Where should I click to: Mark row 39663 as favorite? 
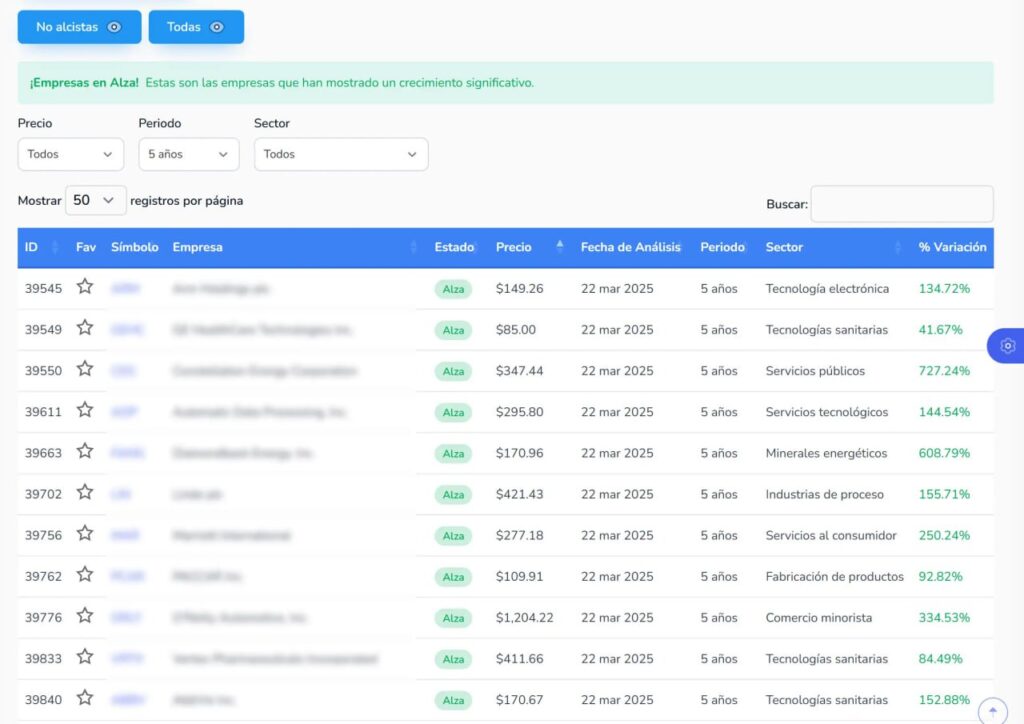click(85, 451)
